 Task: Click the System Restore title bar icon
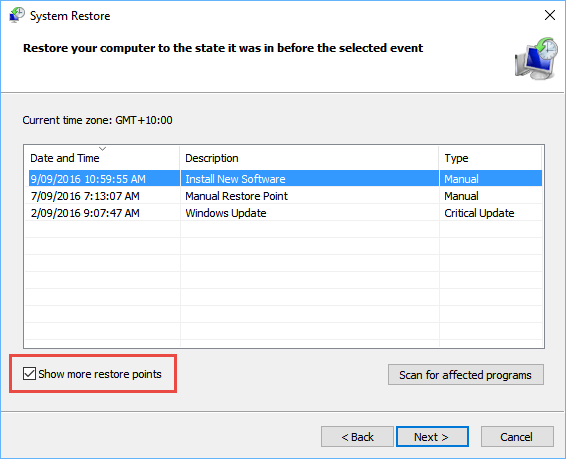(x=17, y=15)
